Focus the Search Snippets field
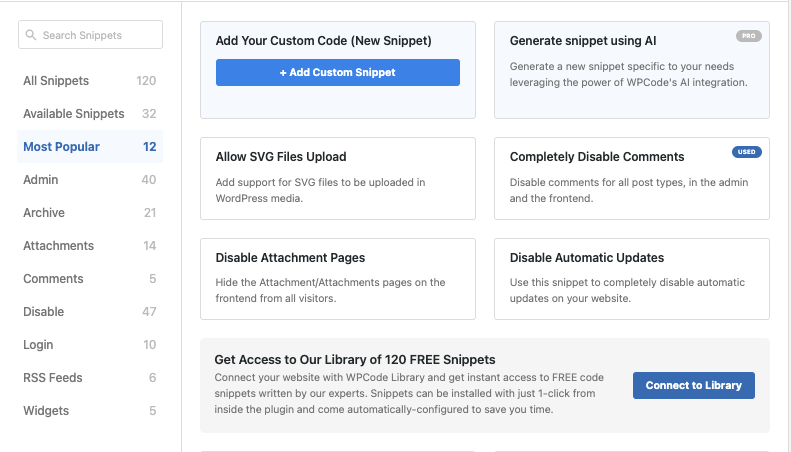This screenshot has height=452, width=791. pos(90,35)
